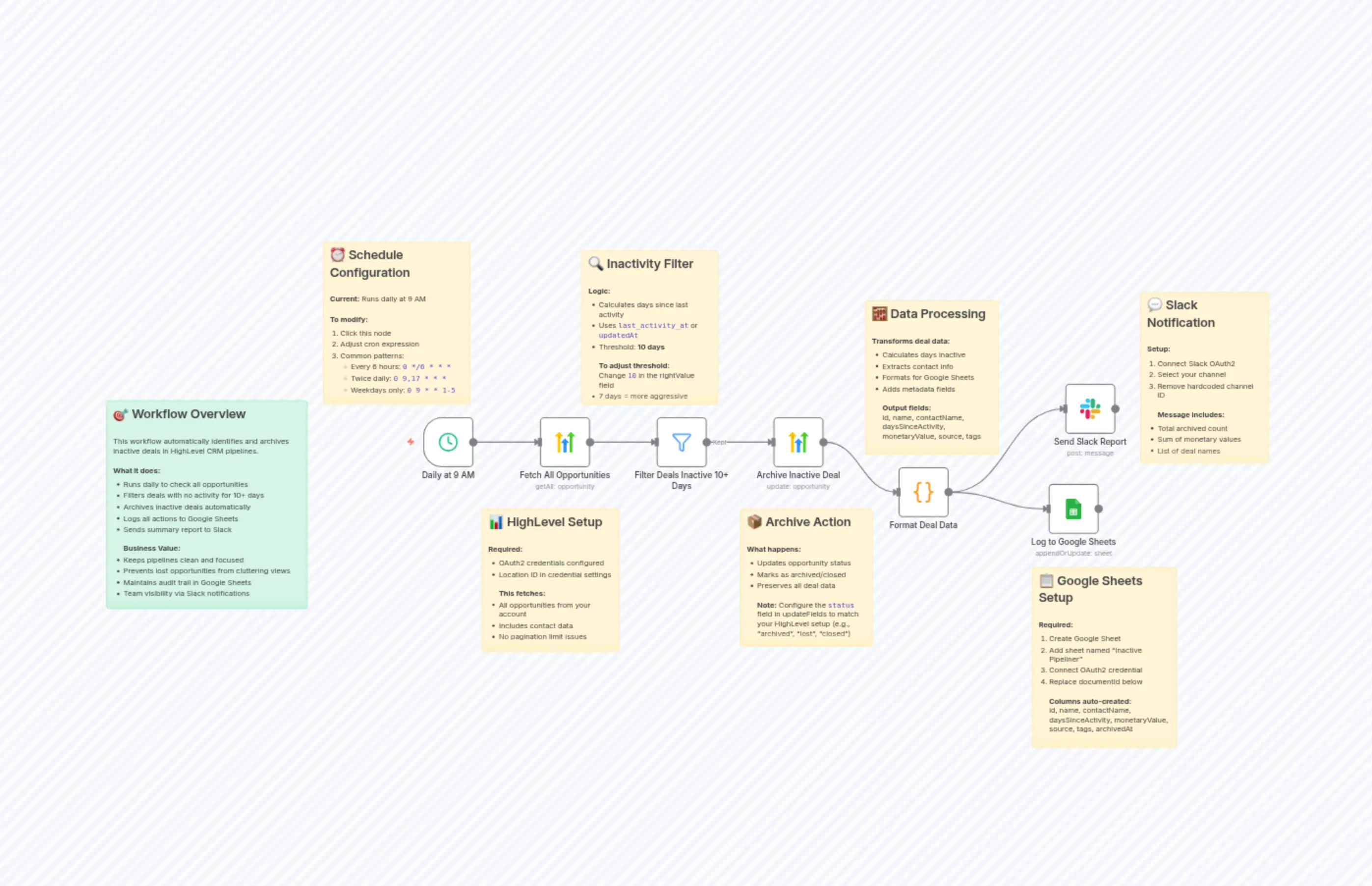This screenshot has width=1372, height=886.
Task: Click the Filter Deals Inactive 10+ Days funnel icon
Action: click(x=682, y=442)
